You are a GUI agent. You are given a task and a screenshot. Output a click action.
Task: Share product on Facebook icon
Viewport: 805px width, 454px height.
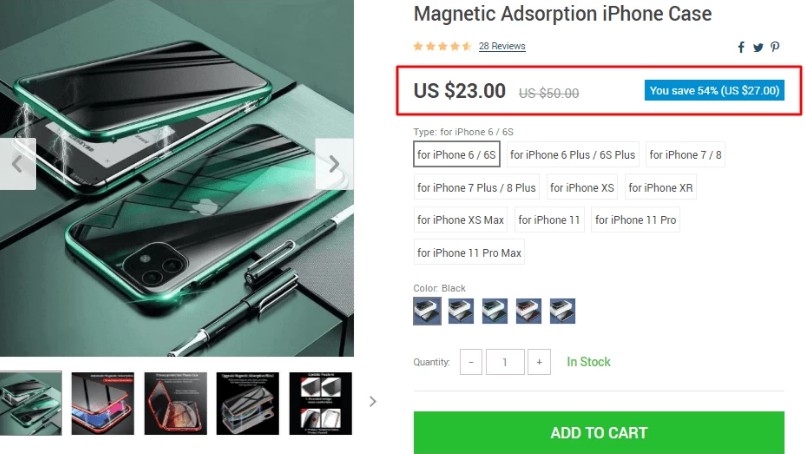click(741, 48)
